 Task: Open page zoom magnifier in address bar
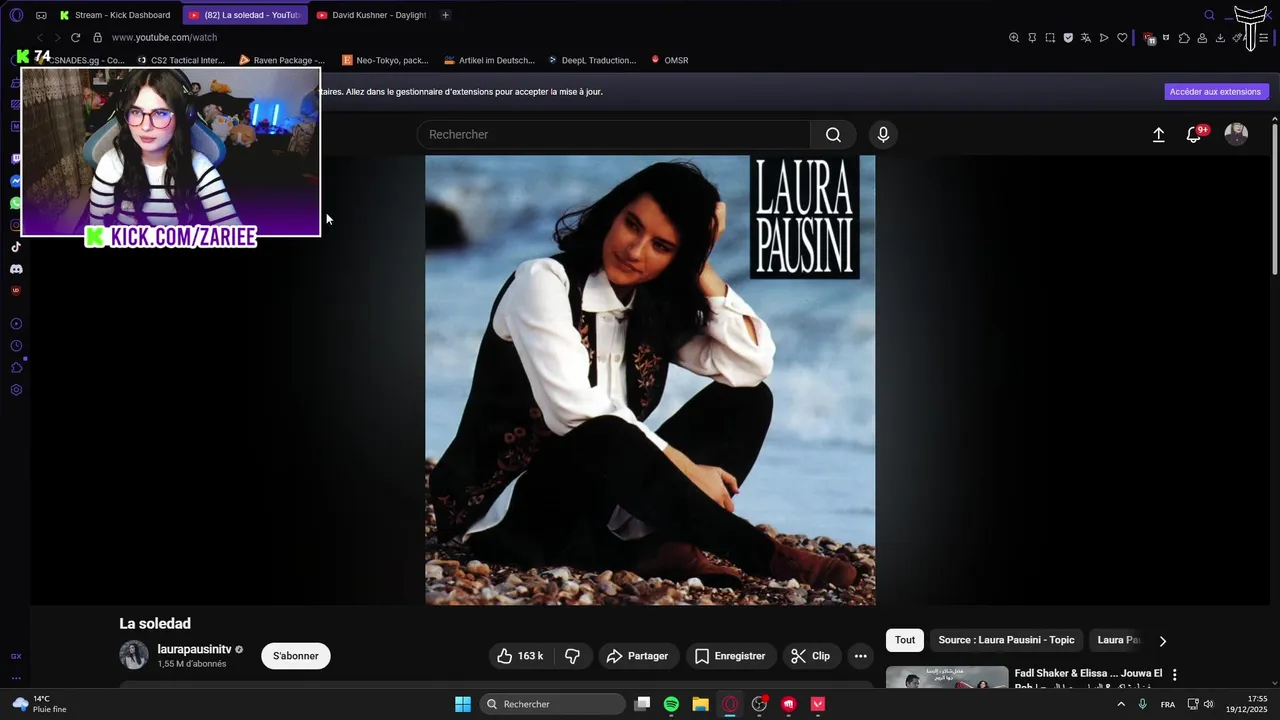click(x=1014, y=38)
